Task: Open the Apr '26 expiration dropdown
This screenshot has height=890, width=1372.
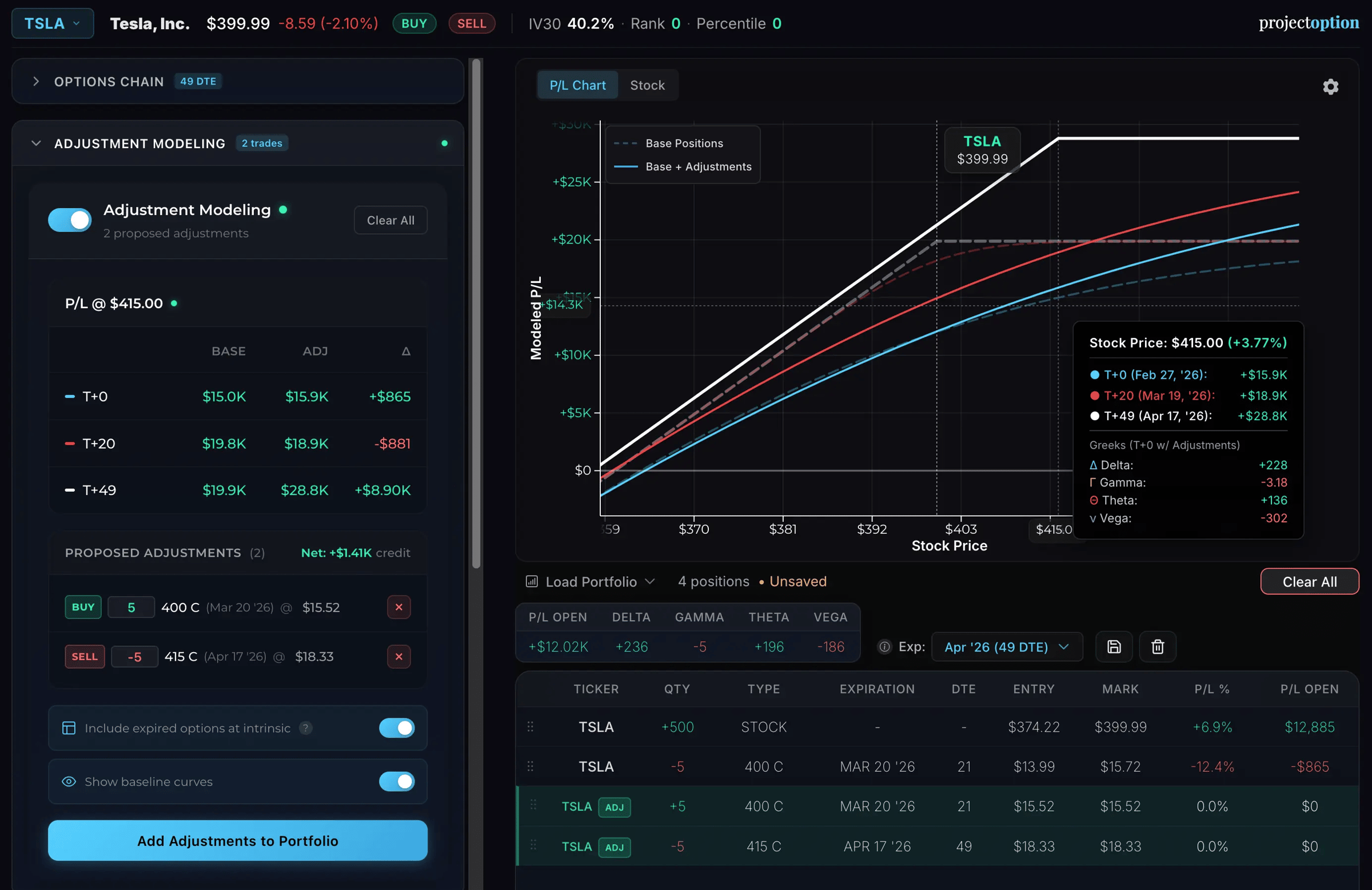Action: (1007, 646)
